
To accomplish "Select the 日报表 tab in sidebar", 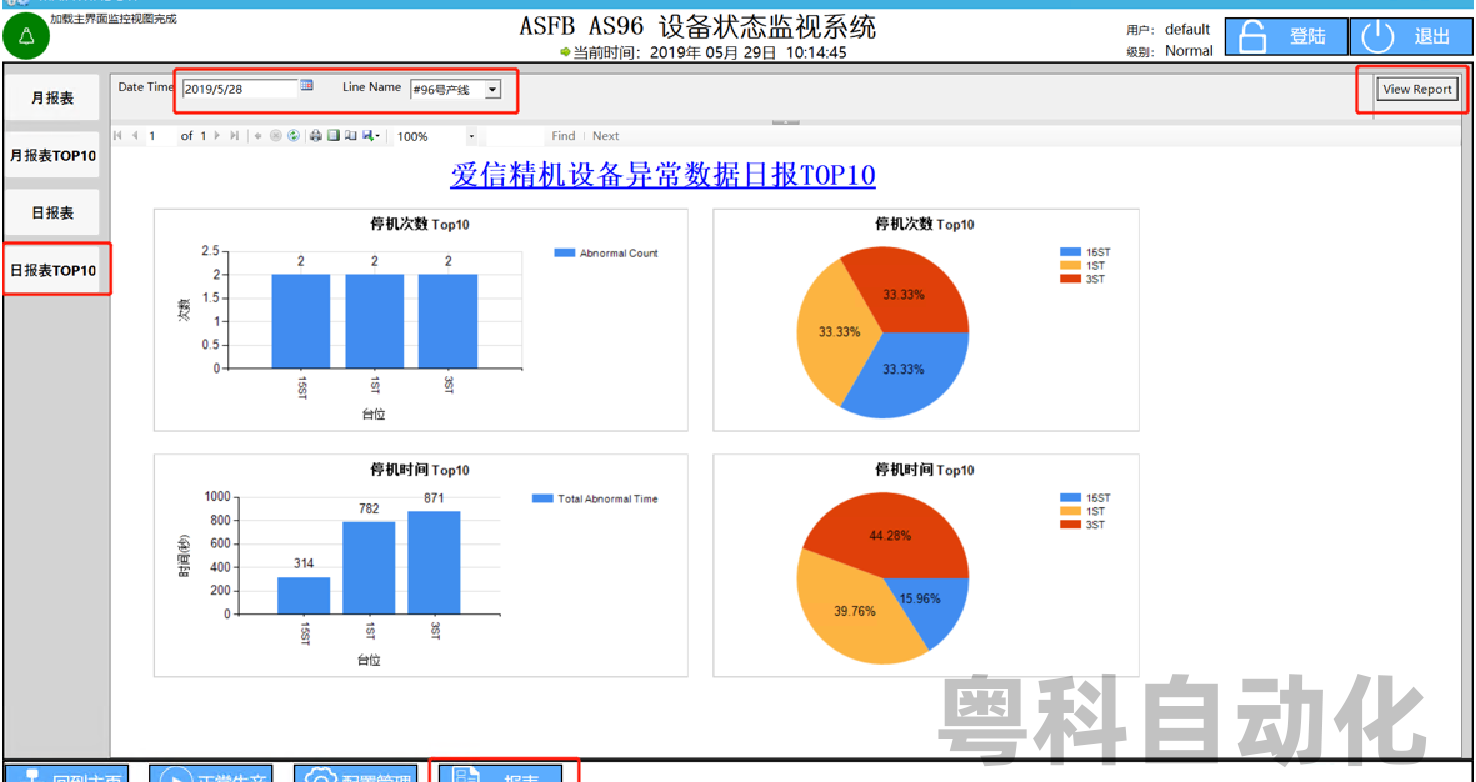I will 52,213.
